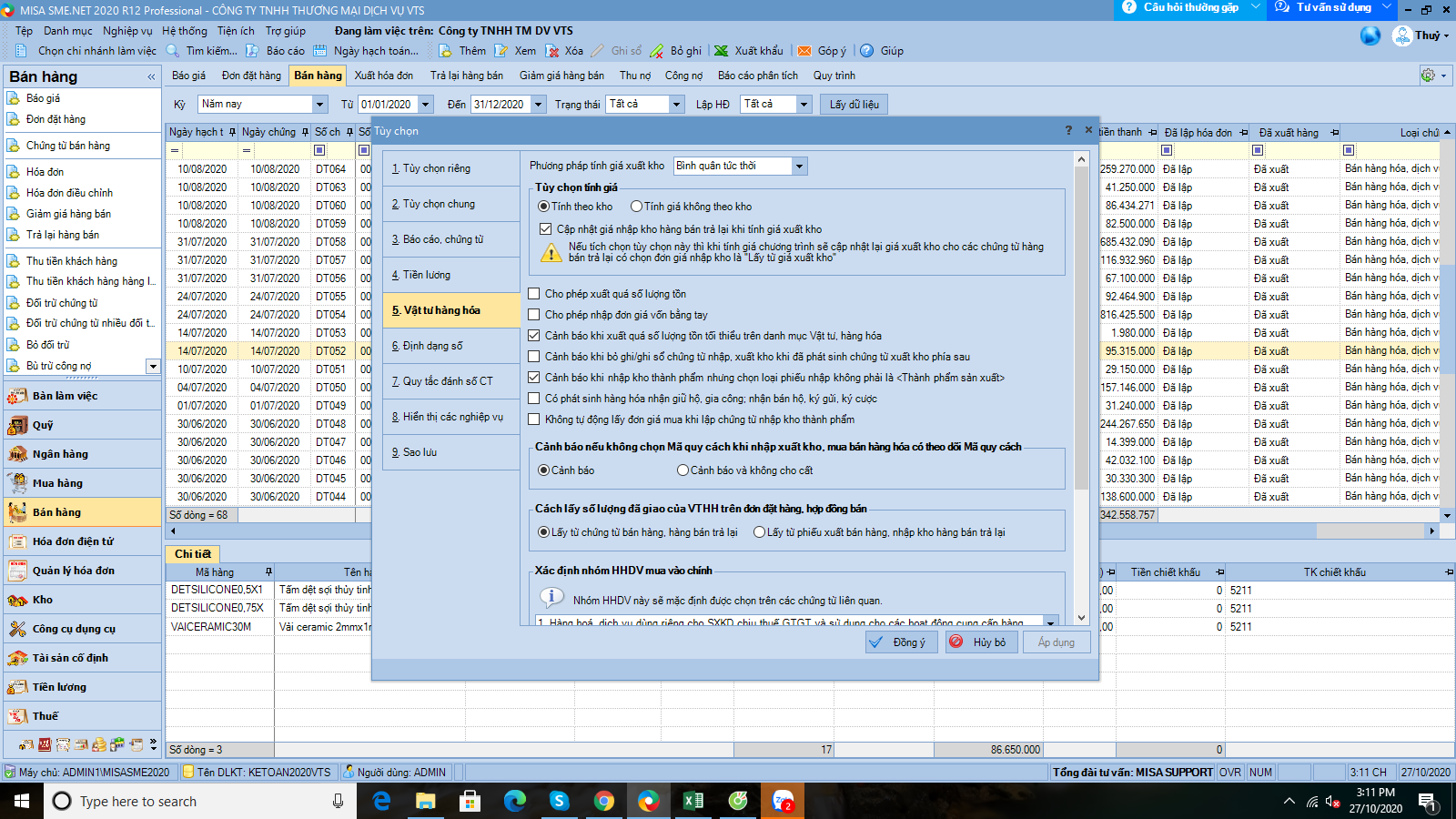Click the Thêm (add) toolbar icon
Viewport: 1456px width, 819px height.
click(445, 51)
